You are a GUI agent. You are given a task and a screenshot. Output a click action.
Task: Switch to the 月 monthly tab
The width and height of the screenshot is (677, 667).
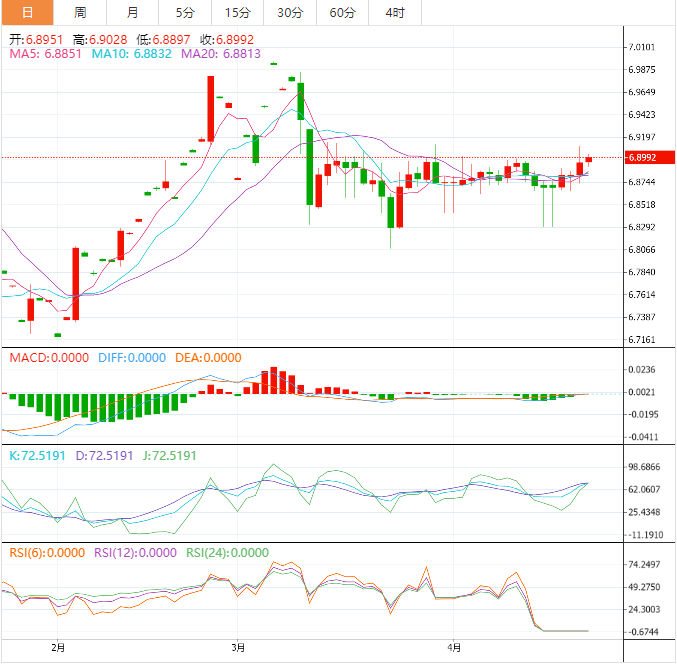click(133, 13)
